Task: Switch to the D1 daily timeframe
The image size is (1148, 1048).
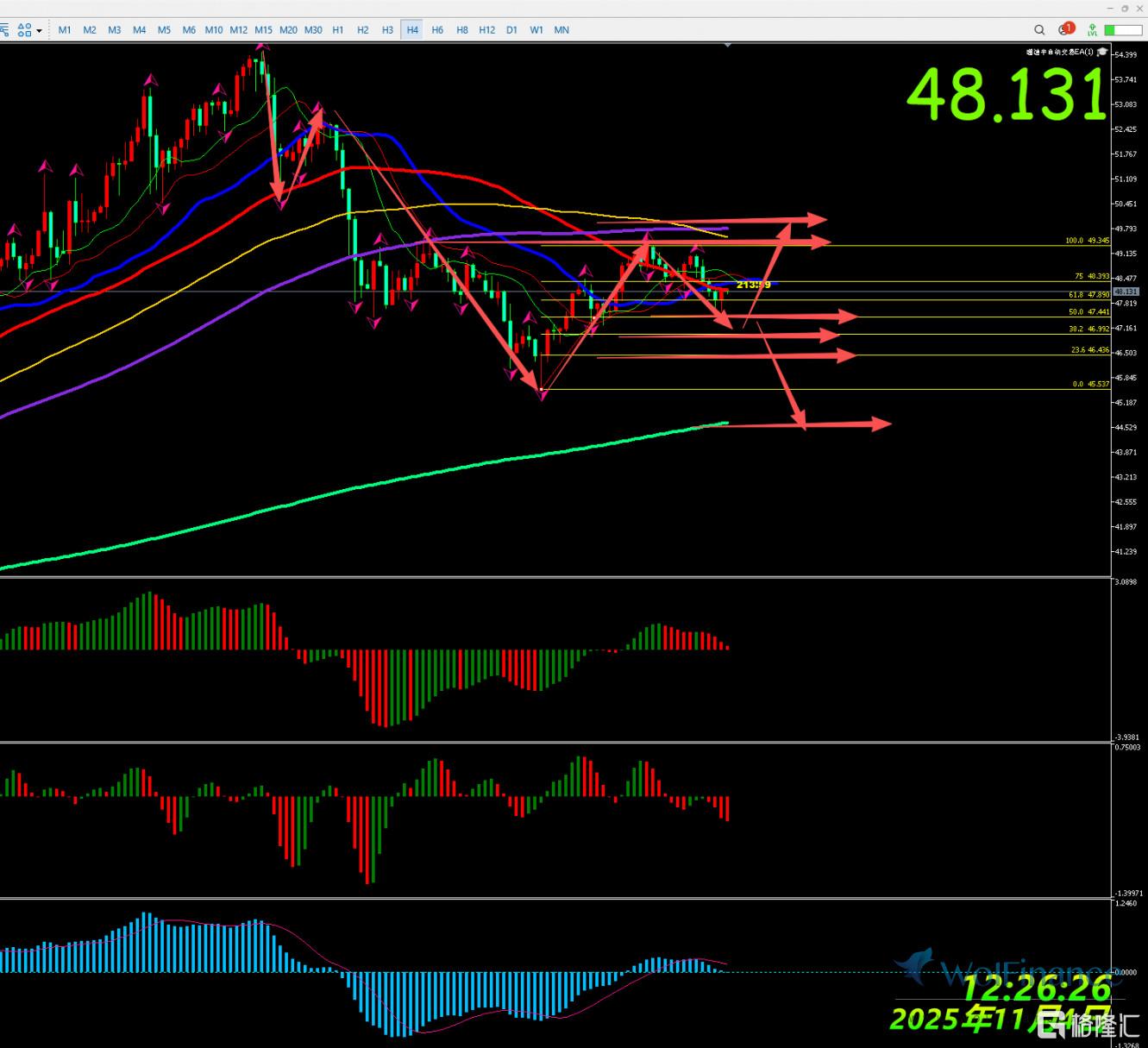Action: click(511, 30)
